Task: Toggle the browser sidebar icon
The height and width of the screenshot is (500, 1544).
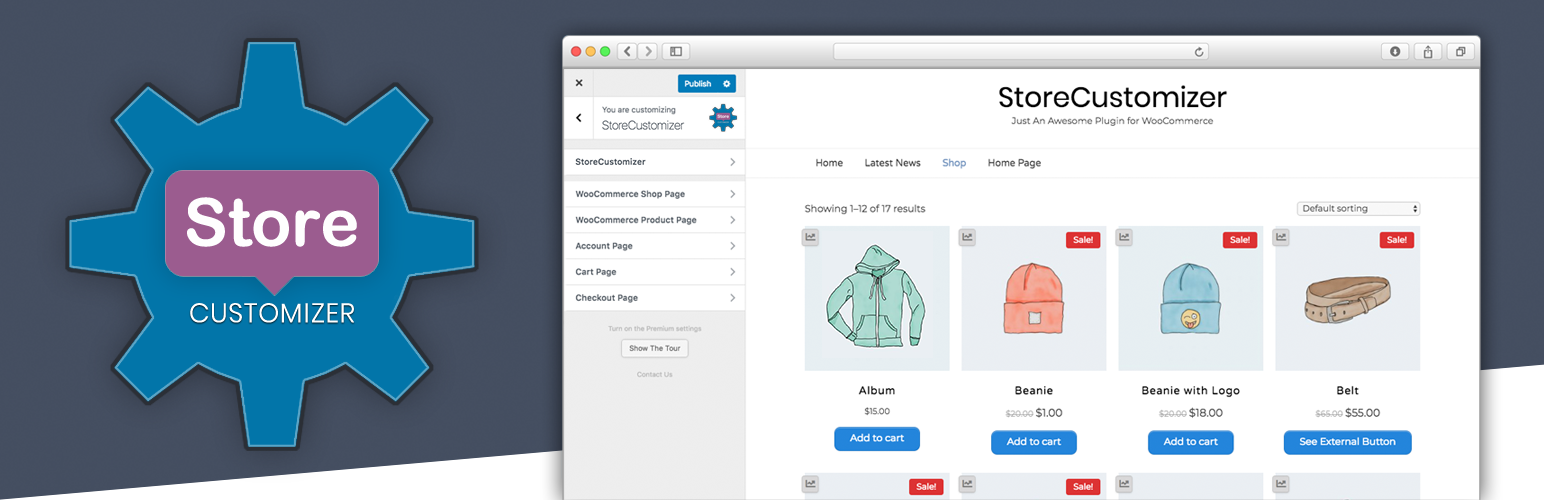Action: [676, 52]
